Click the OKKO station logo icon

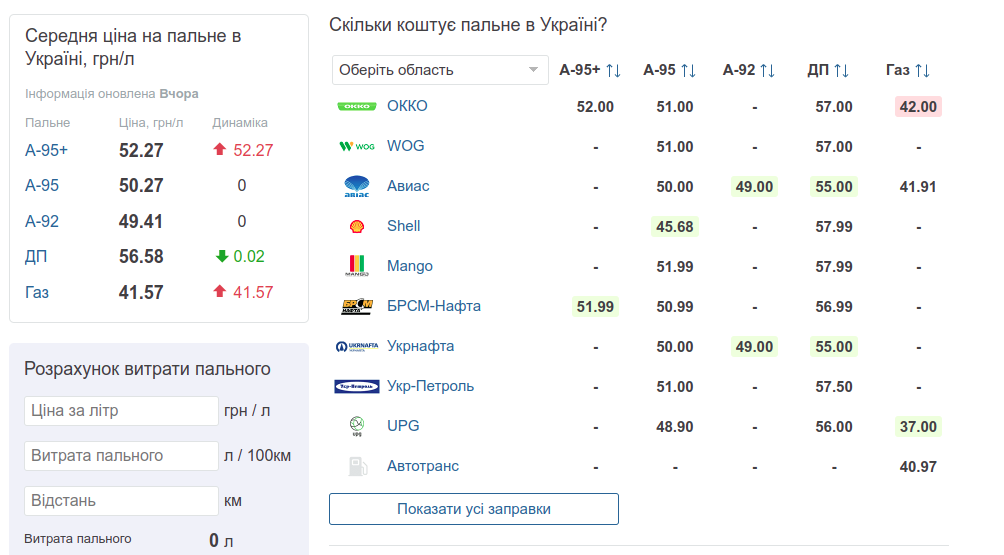356,106
